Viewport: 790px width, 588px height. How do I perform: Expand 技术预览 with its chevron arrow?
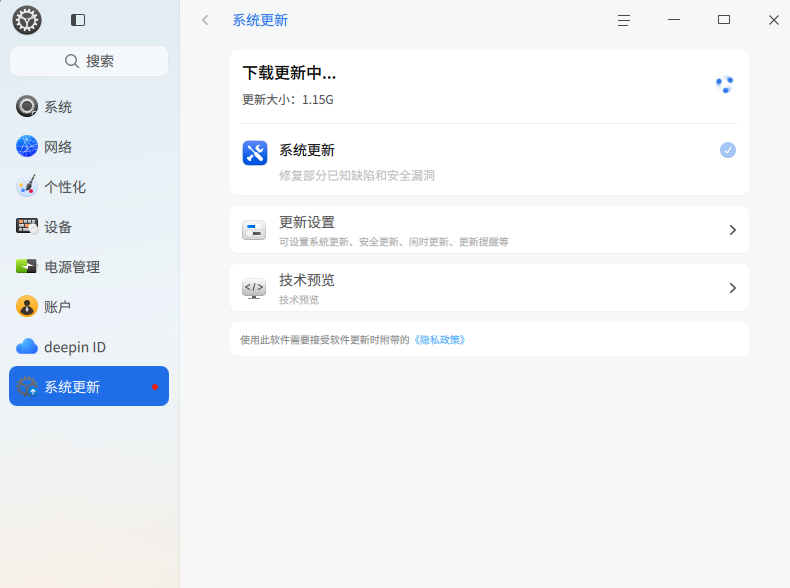pos(733,288)
